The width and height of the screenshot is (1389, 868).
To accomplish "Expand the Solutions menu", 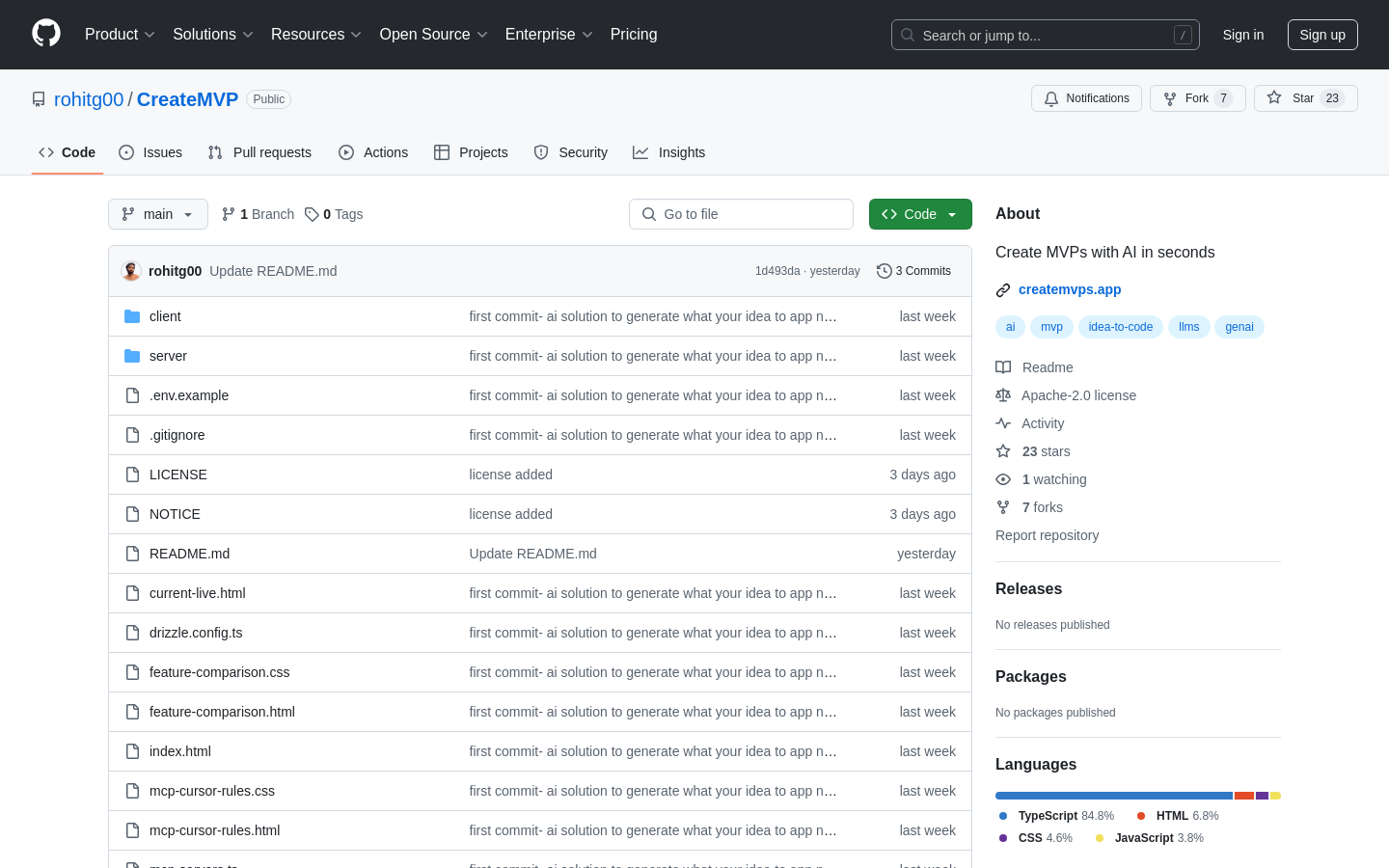I will [x=213, y=35].
